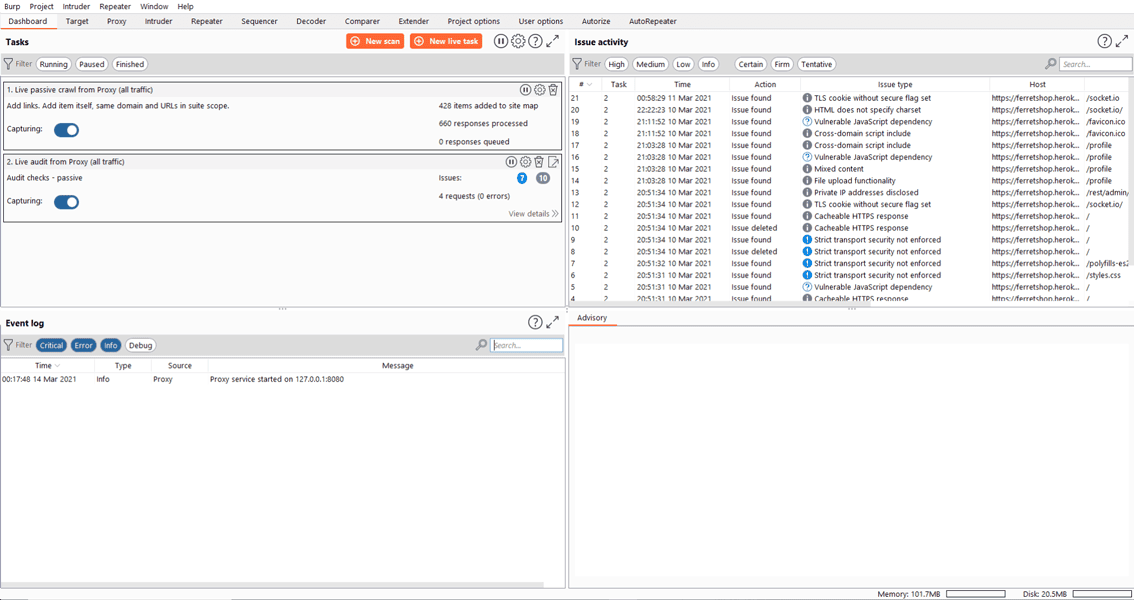This screenshot has height=600, width=1134.
Task: Open the Tasks panel settings gear
Action: coord(518,41)
